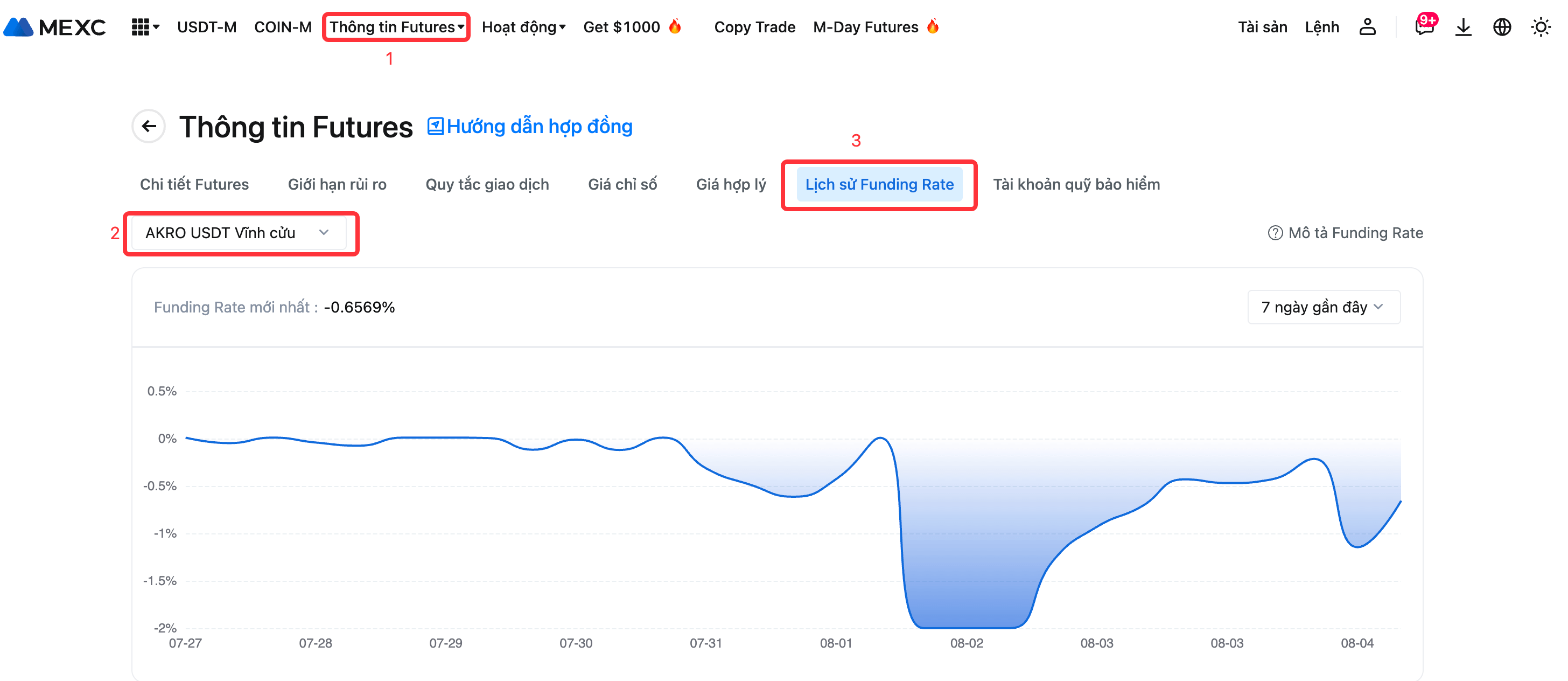
Task: Open Hướng dẫn hợp đồng link
Action: coord(530,126)
